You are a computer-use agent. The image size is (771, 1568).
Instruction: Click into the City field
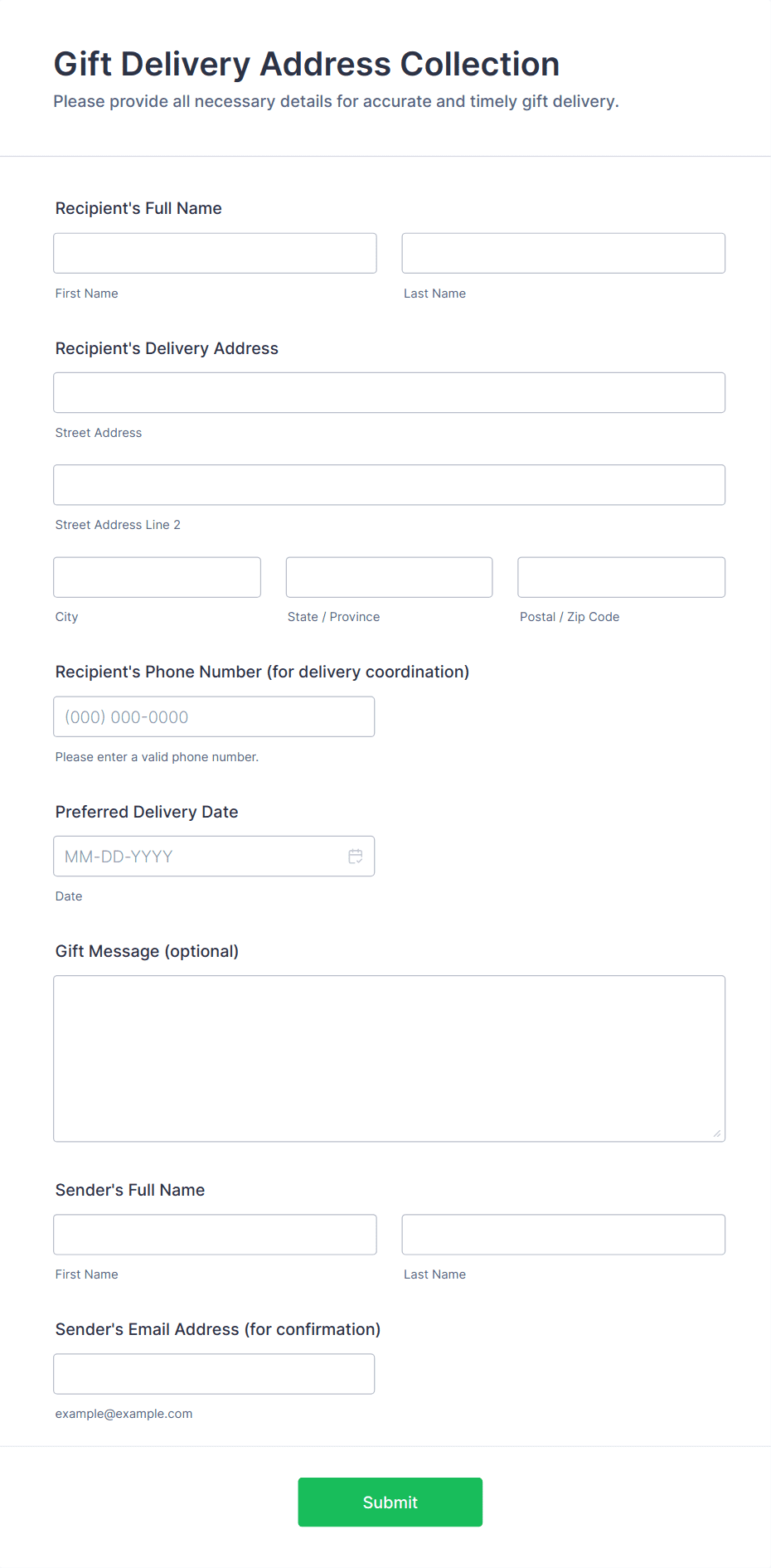click(x=157, y=577)
